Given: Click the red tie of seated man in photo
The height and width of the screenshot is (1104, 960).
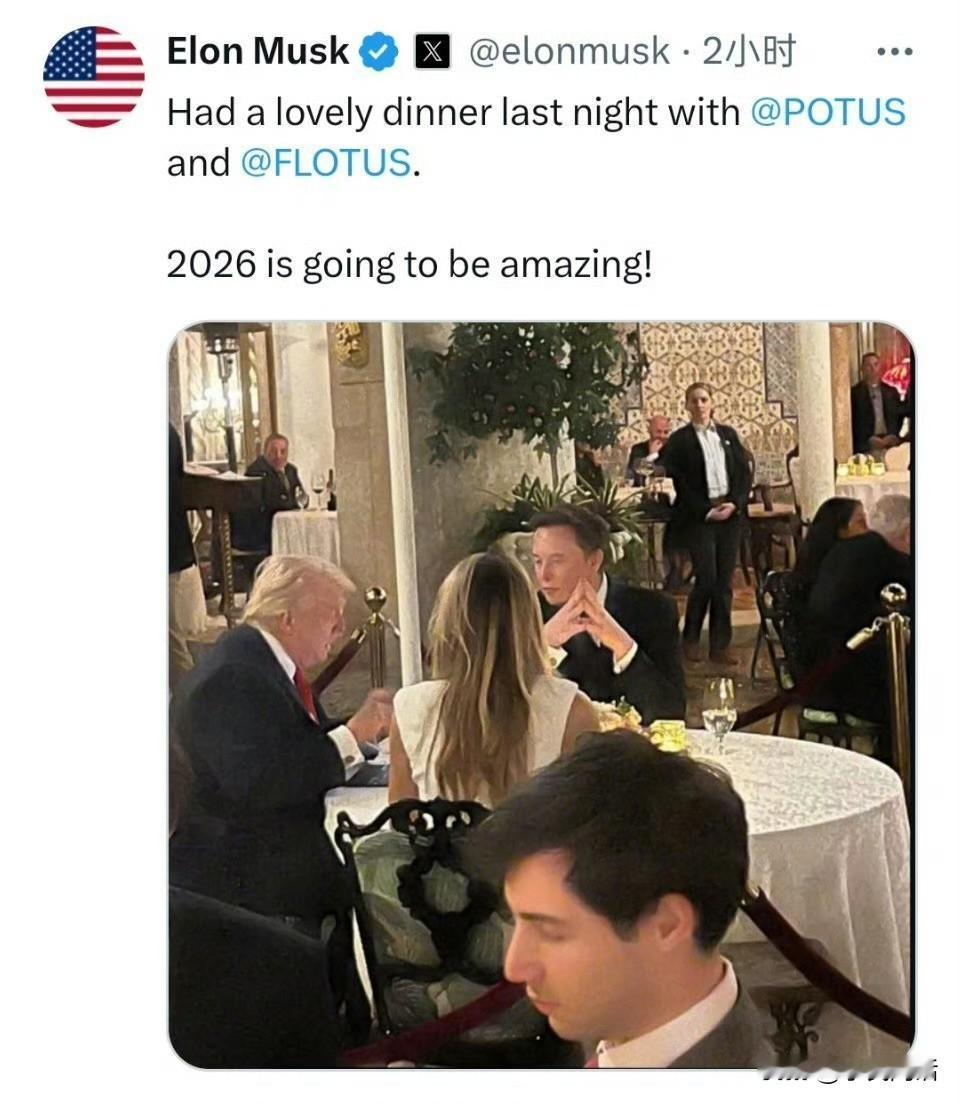Looking at the screenshot, I should coord(306,693).
